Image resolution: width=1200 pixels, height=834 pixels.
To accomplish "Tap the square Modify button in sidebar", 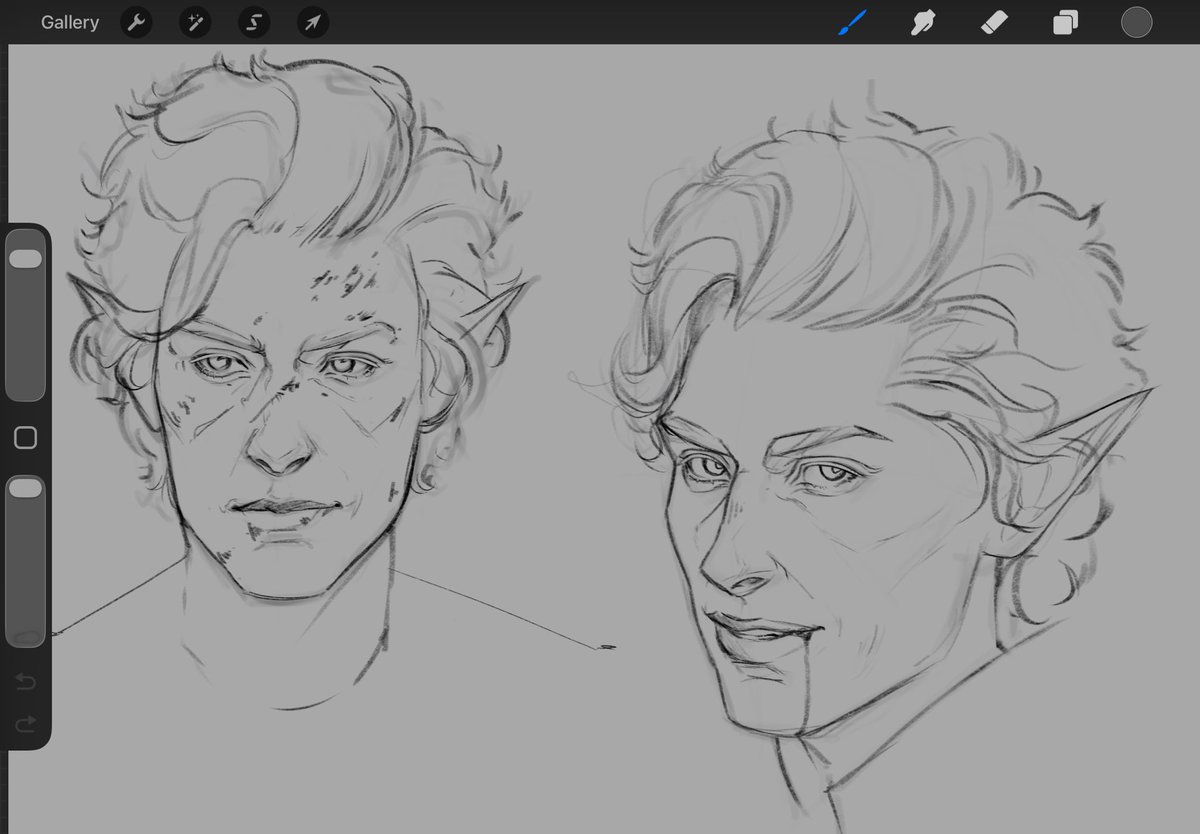I will (26, 438).
